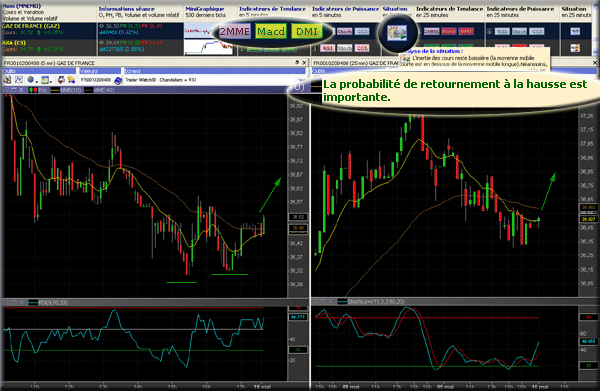
Task: Click the pin icon on the 5-minute panel
Action: tap(297, 62)
